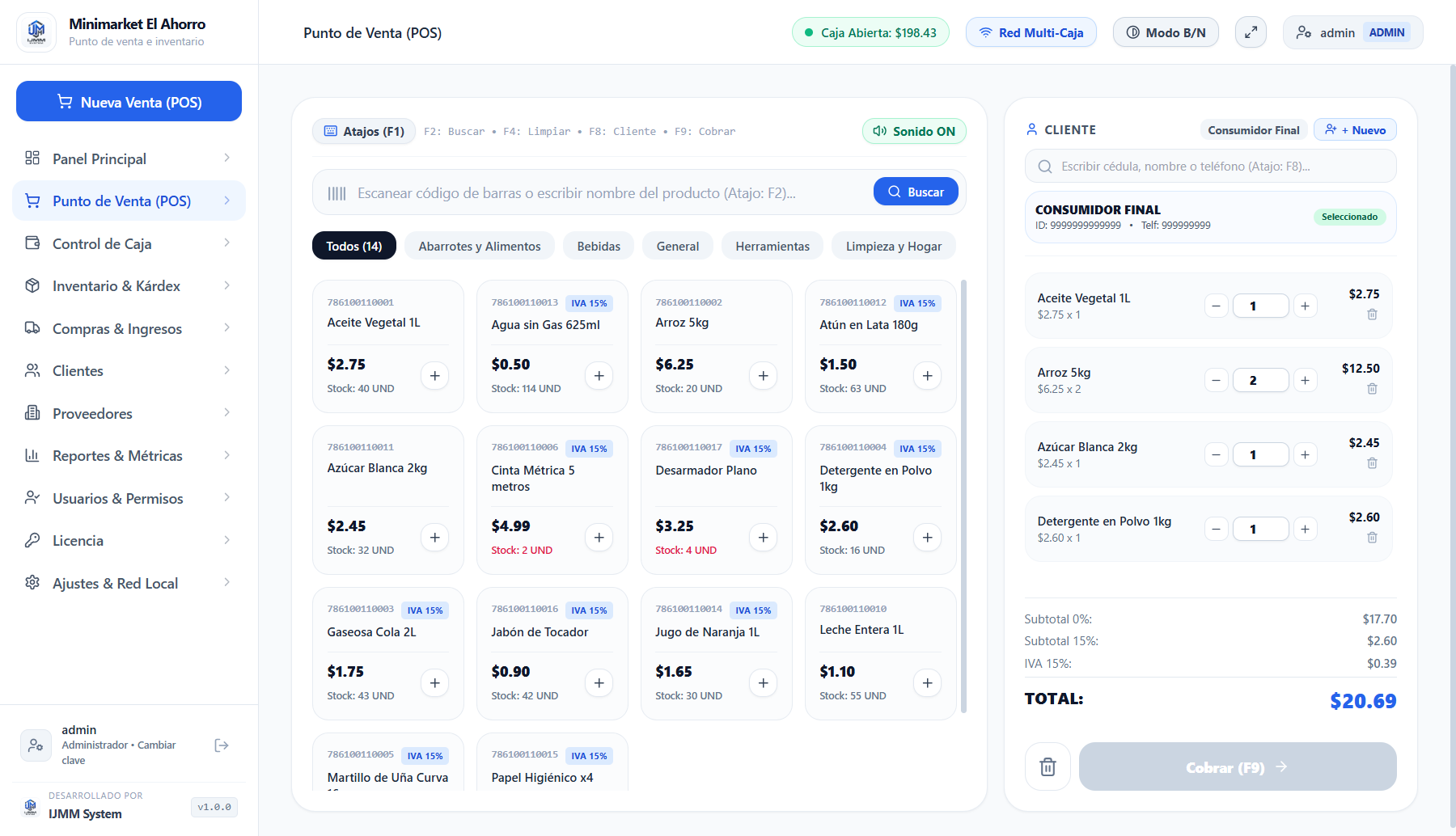Click the logout icon beside admin
The width and height of the screenshot is (1456, 836).
point(222,745)
